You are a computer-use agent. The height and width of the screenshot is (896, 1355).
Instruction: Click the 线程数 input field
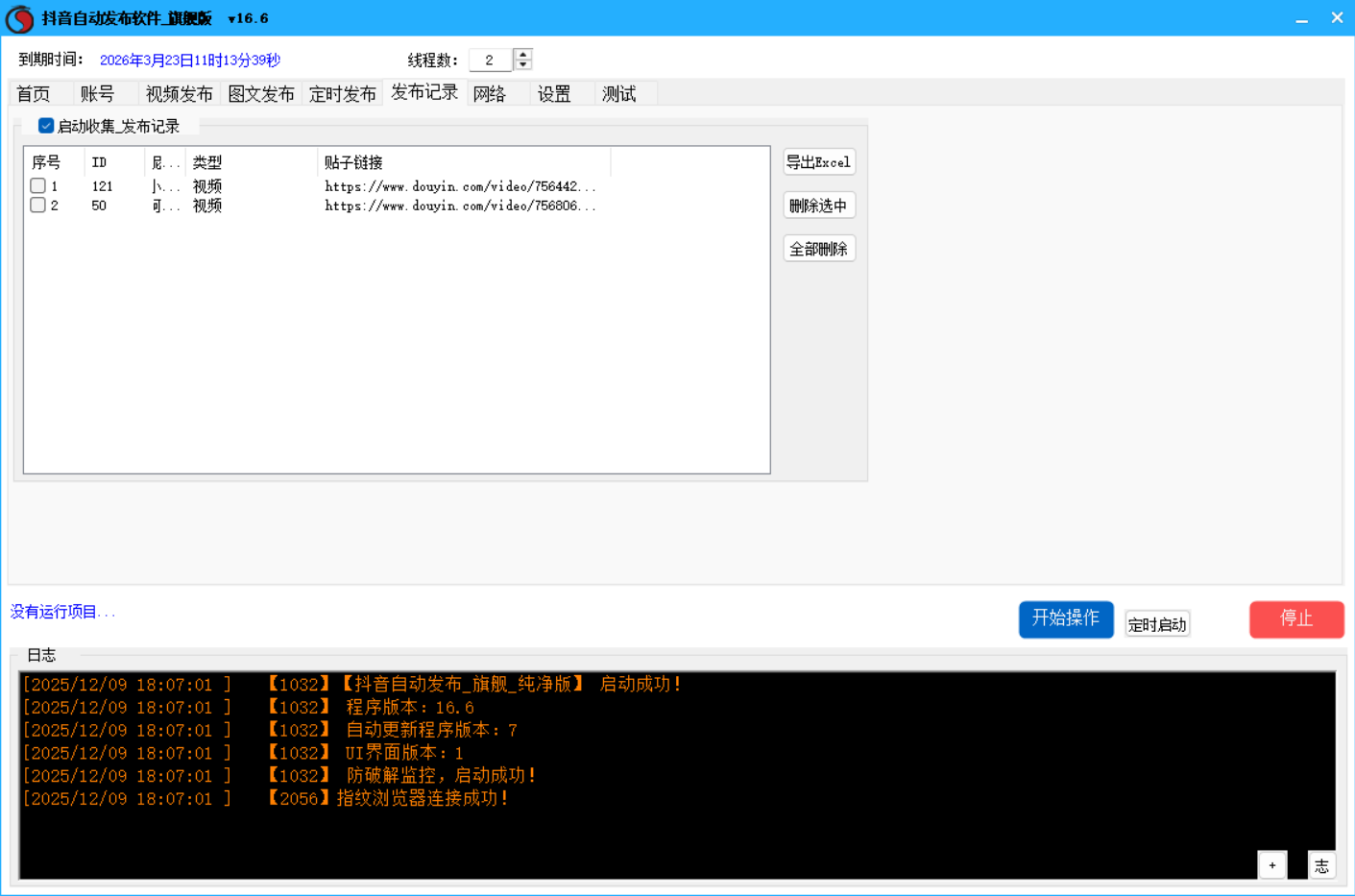490,61
